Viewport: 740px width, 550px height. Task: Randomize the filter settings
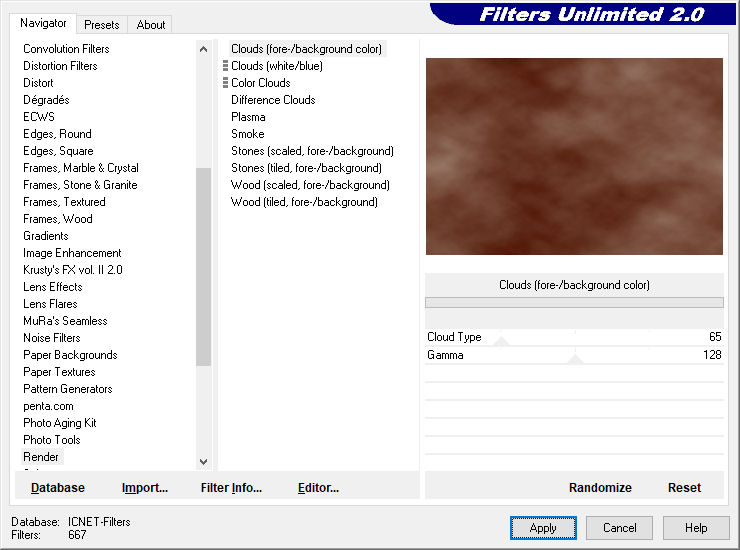(600, 488)
